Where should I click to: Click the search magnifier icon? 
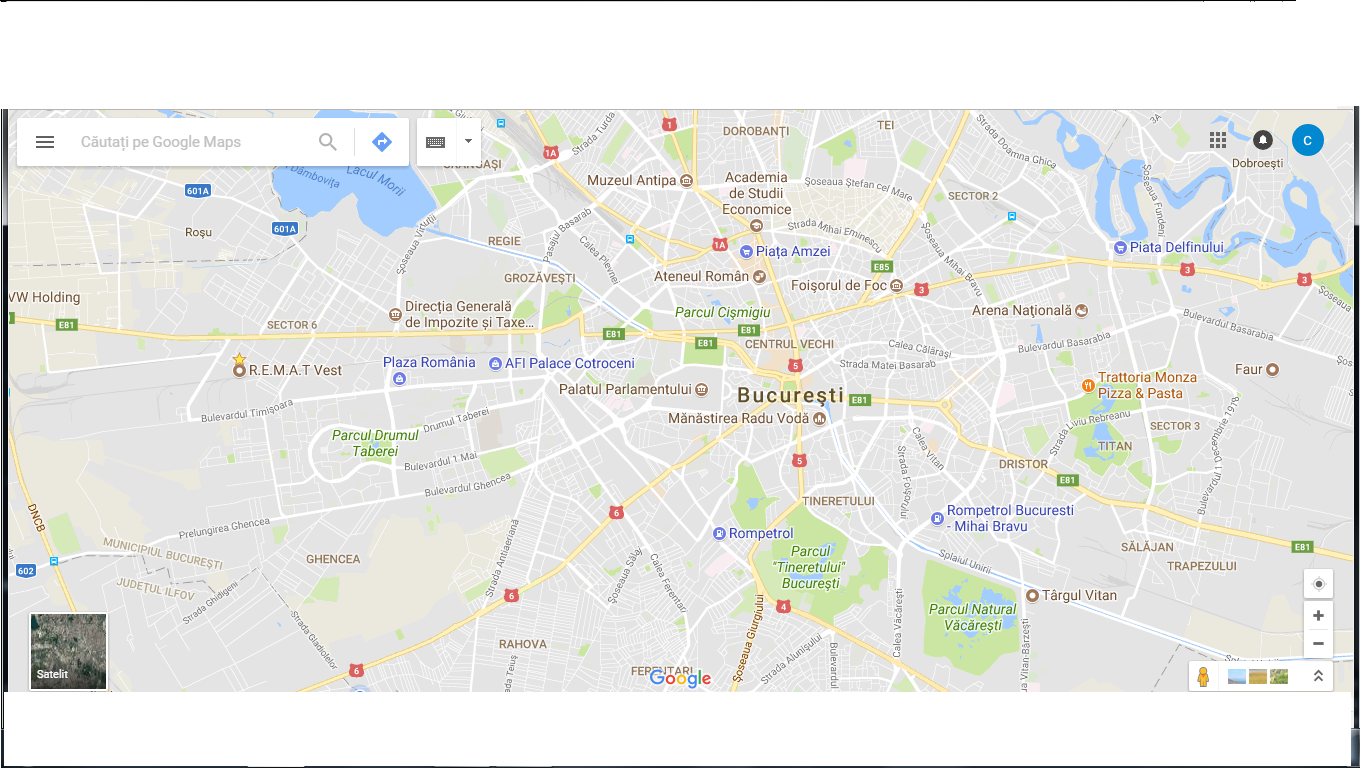(328, 142)
